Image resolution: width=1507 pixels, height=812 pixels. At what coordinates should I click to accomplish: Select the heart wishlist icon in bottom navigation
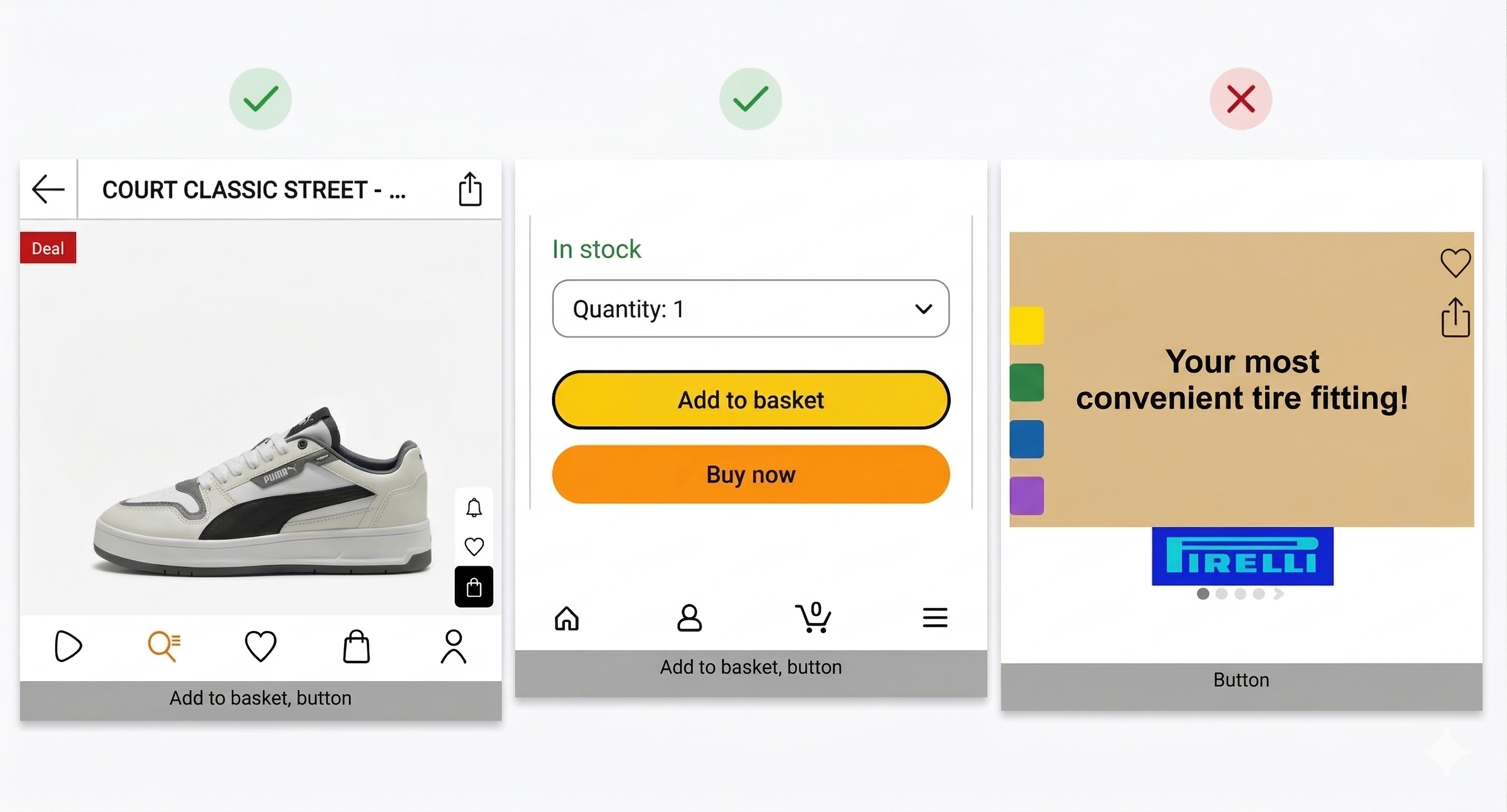coord(260,646)
